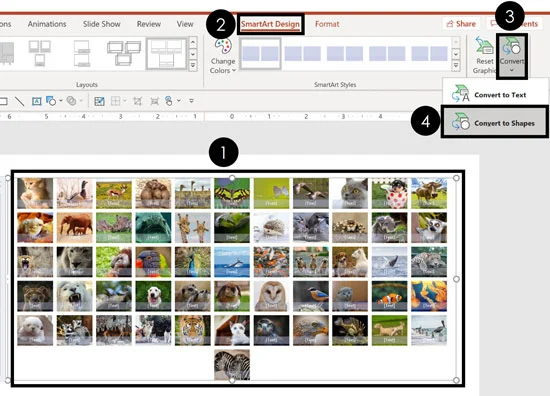Choose Convert to Shapes from the menu
This screenshot has width=550, height=396.
click(x=494, y=122)
